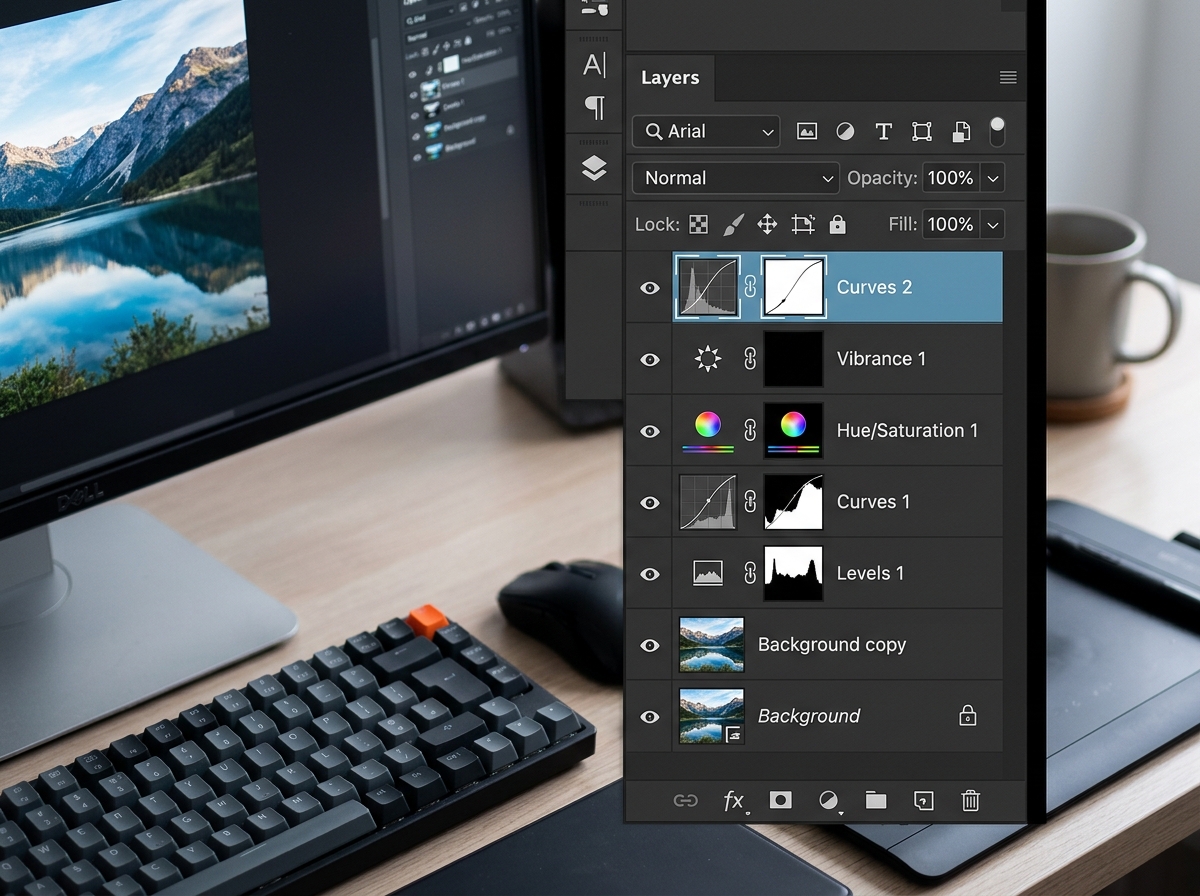Filter layers by adjustment layers

click(x=844, y=131)
